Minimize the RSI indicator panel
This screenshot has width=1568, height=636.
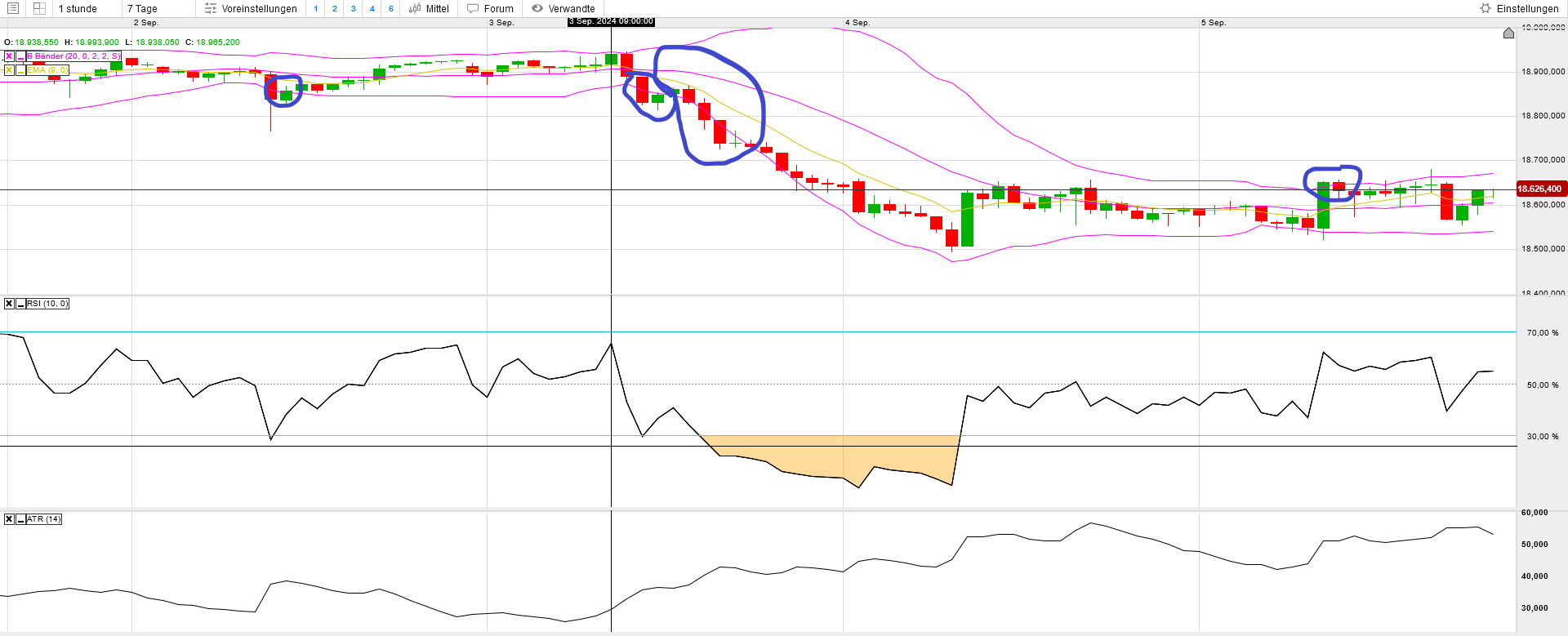pyautogui.click(x=20, y=304)
